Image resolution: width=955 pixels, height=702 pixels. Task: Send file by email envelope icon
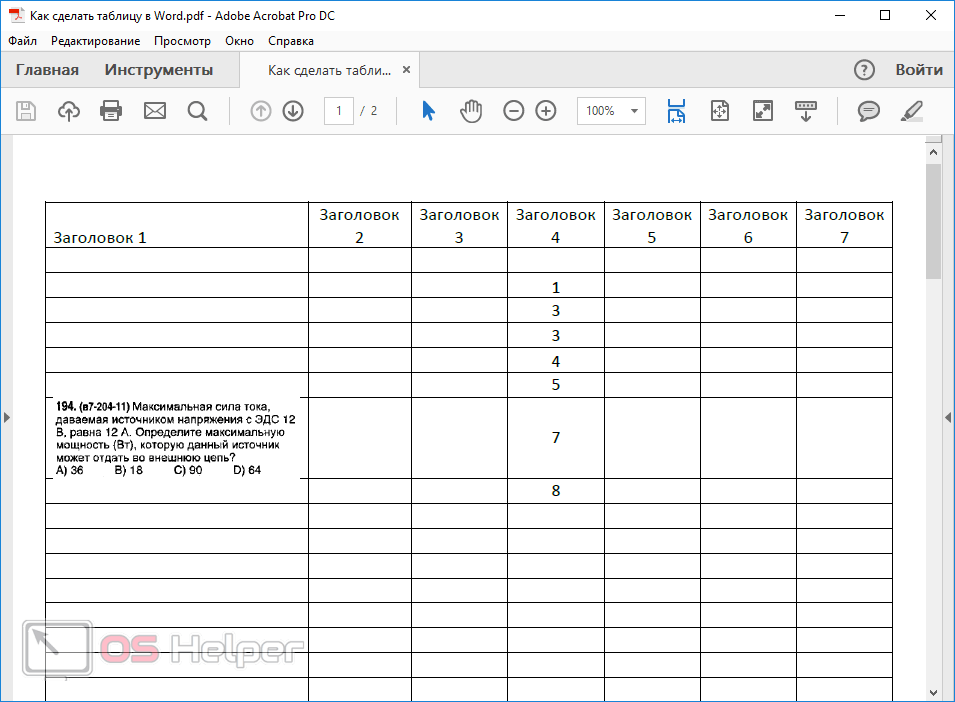(x=155, y=111)
